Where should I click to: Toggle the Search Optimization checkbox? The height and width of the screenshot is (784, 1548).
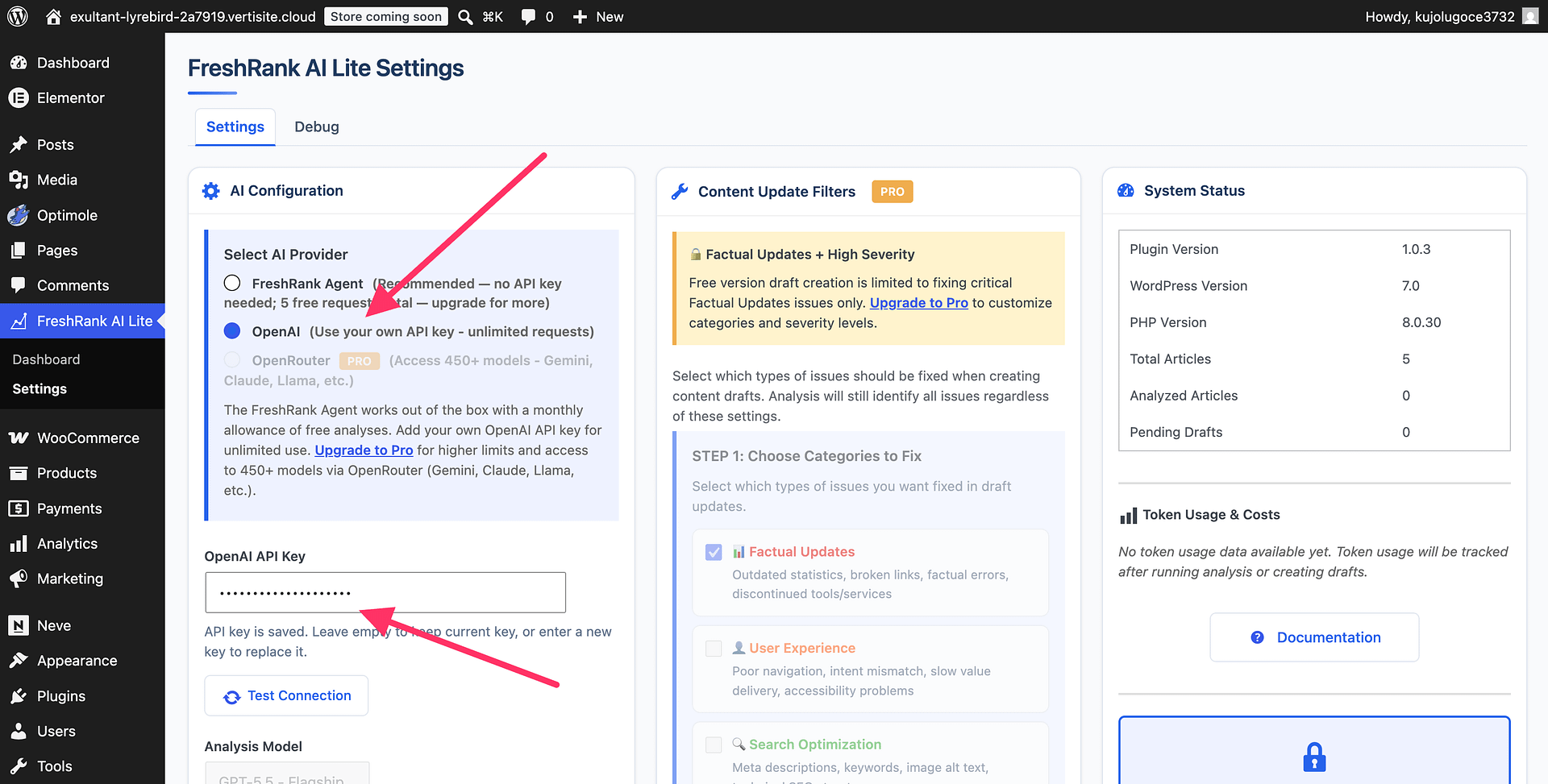tap(714, 745)
